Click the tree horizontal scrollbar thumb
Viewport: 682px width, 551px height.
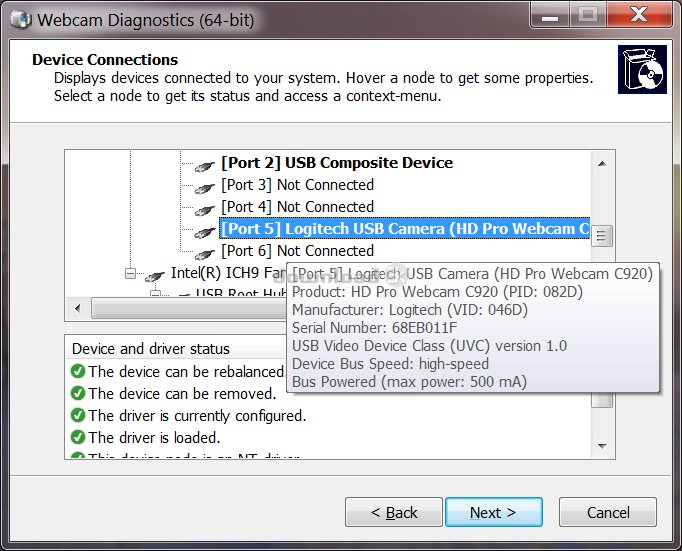click(188, 308)
